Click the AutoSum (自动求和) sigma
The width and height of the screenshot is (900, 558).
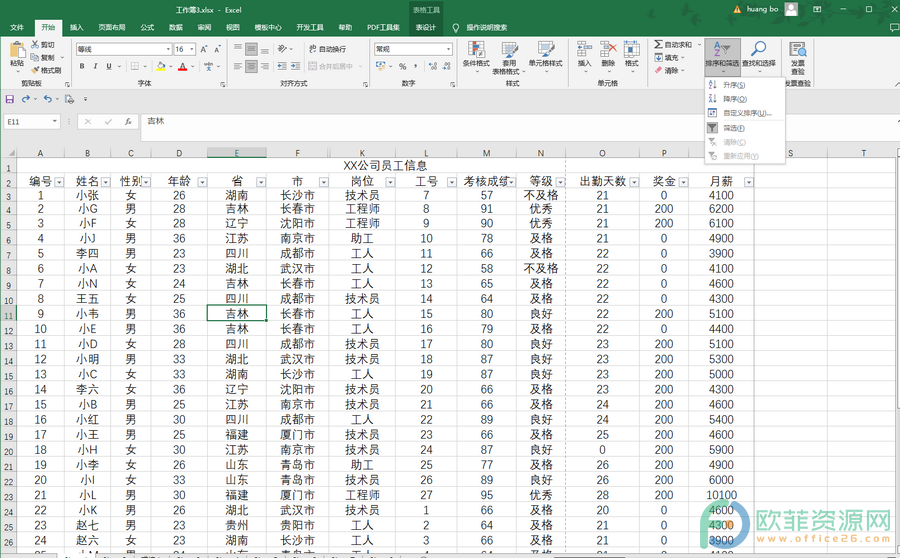pos(658,44)
